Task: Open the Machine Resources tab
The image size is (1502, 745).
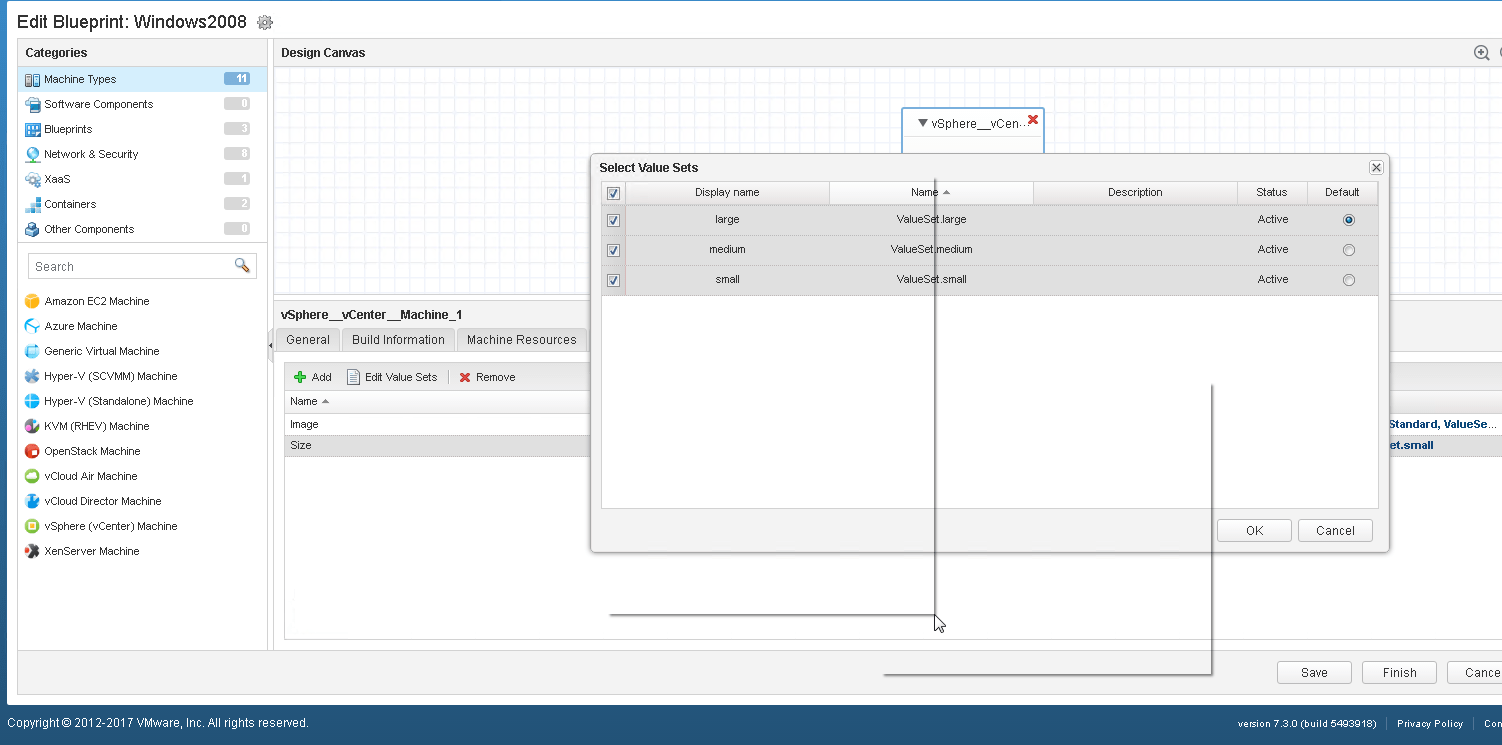Action: click(521, 340)
